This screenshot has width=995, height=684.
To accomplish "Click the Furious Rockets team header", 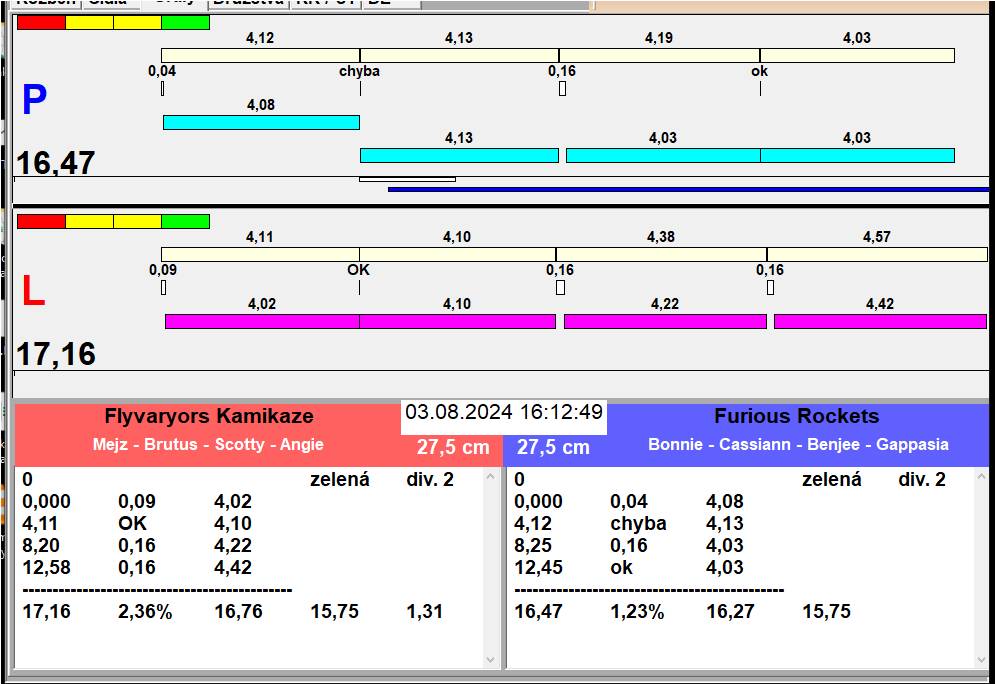I will (796, 417).
